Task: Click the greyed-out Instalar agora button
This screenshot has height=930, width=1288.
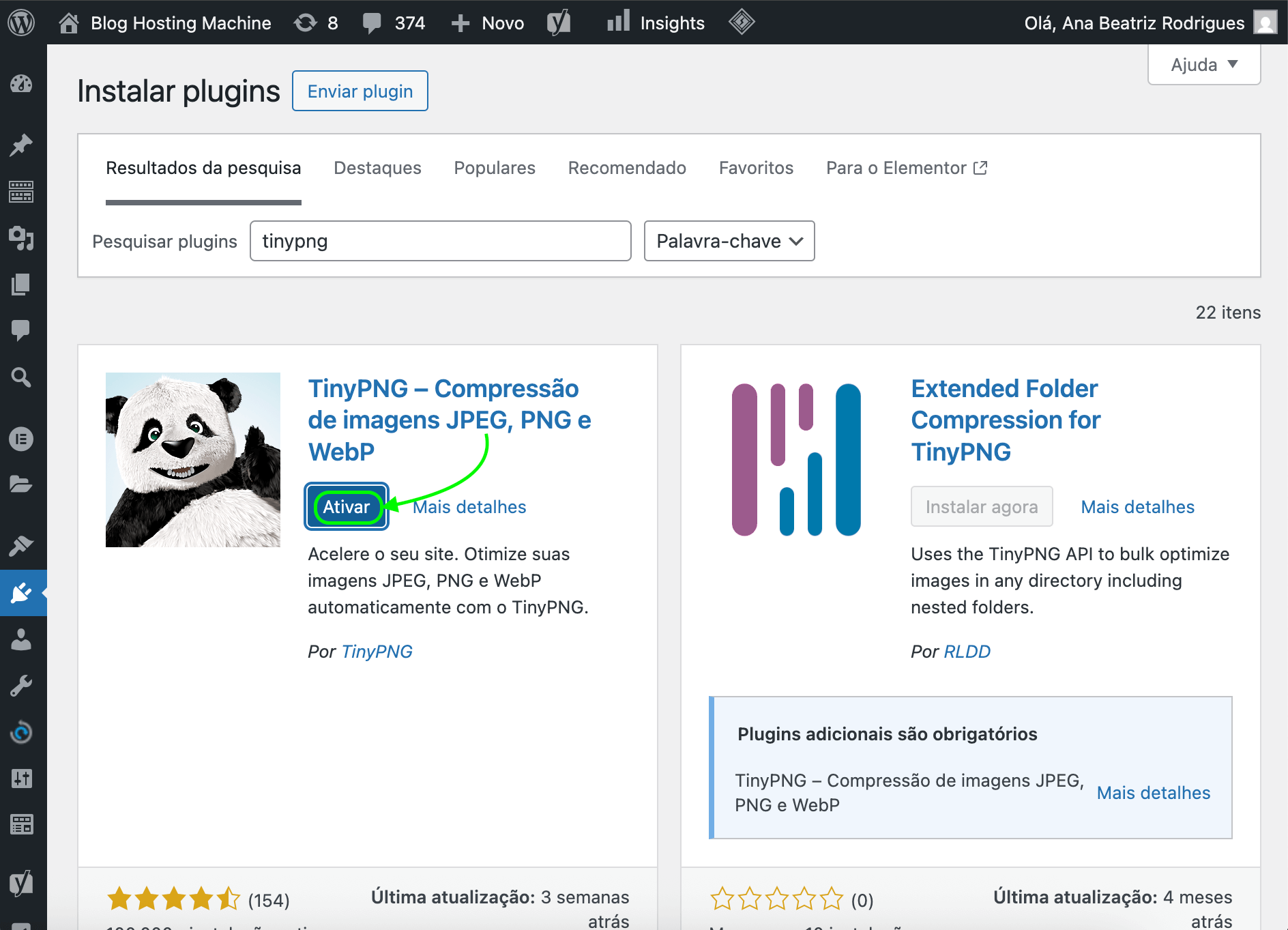Action: 982,506
